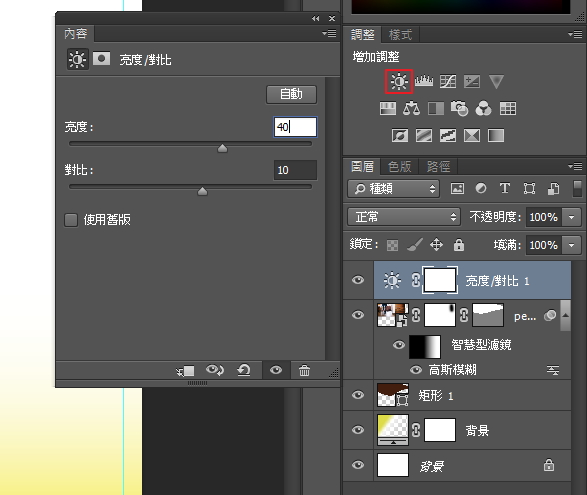Switch to the 色版 tab
Viewport: 587px width, 495px height.
coord(399,166)
